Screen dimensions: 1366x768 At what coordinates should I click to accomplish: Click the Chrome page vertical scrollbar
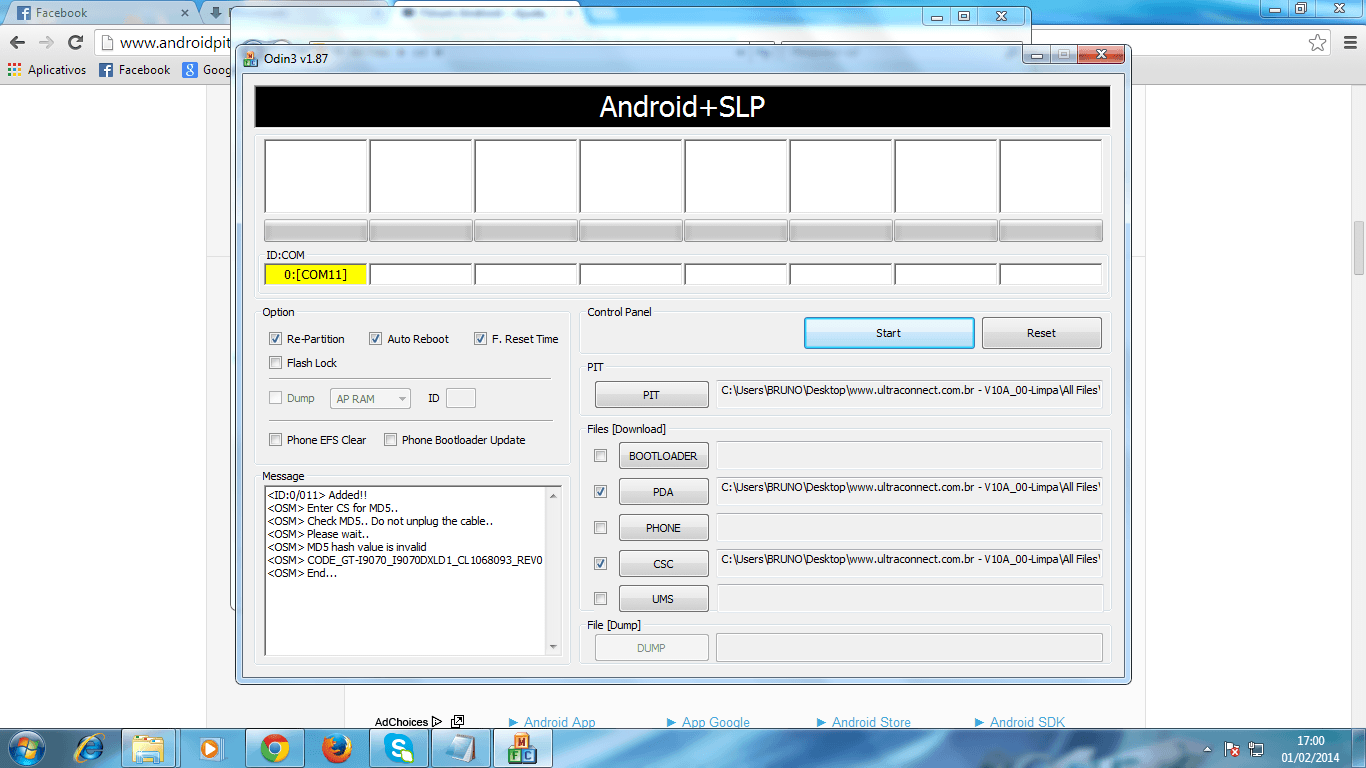pyautogui.click(x=1359, y=248)
